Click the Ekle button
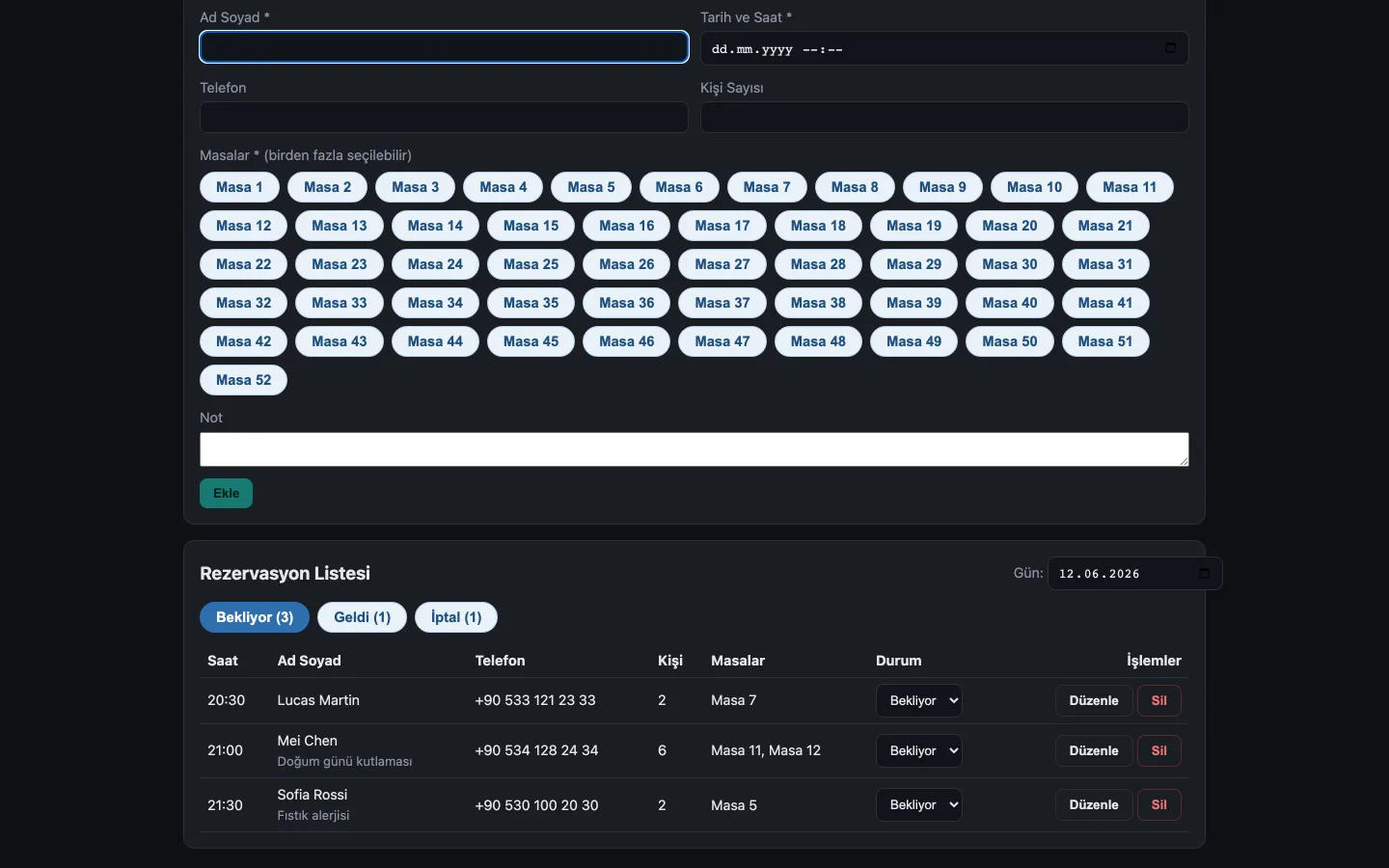 (226, 494)
